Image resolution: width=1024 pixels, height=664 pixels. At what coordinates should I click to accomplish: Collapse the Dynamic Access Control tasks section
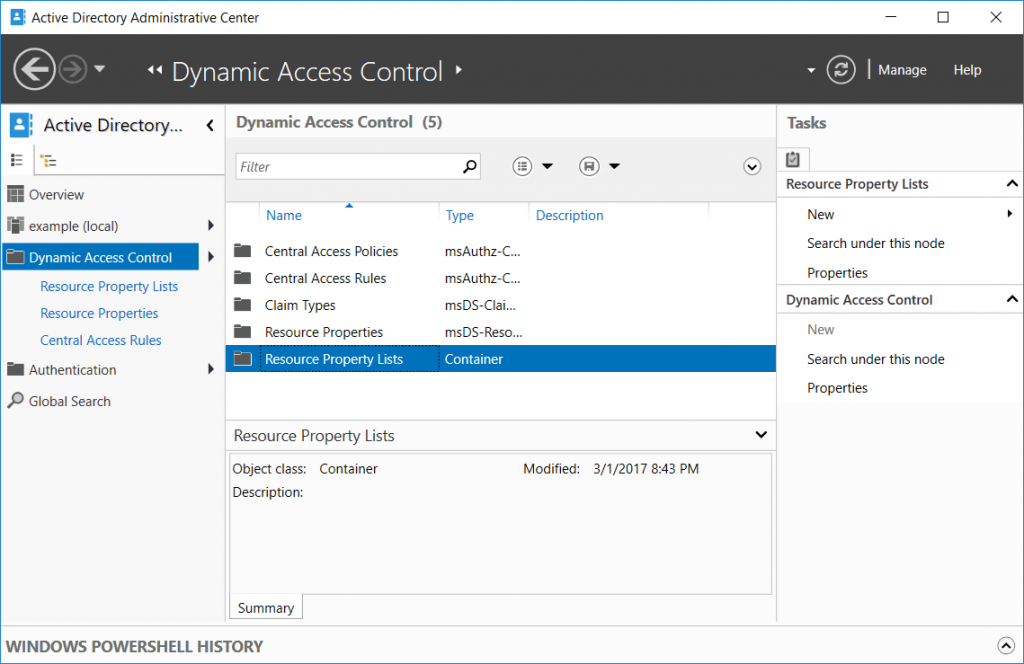[1013, 298]
